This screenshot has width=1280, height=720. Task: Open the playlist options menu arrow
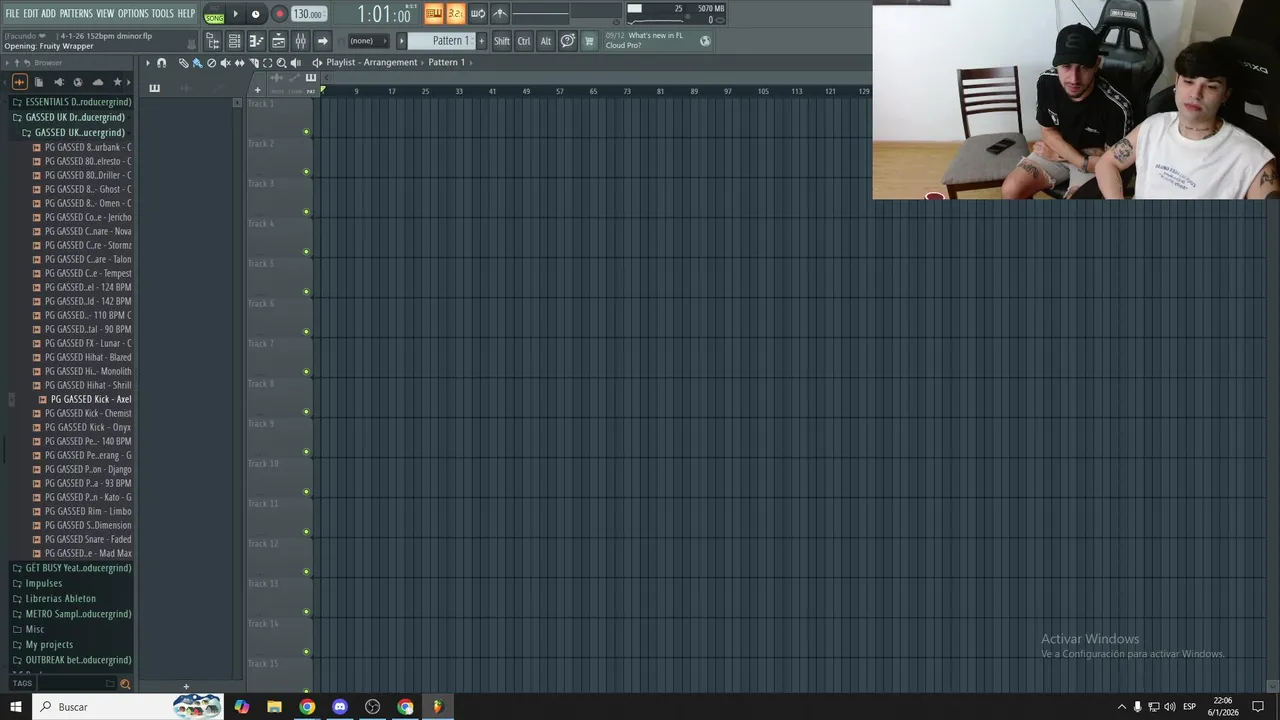[x=147, y=63]
